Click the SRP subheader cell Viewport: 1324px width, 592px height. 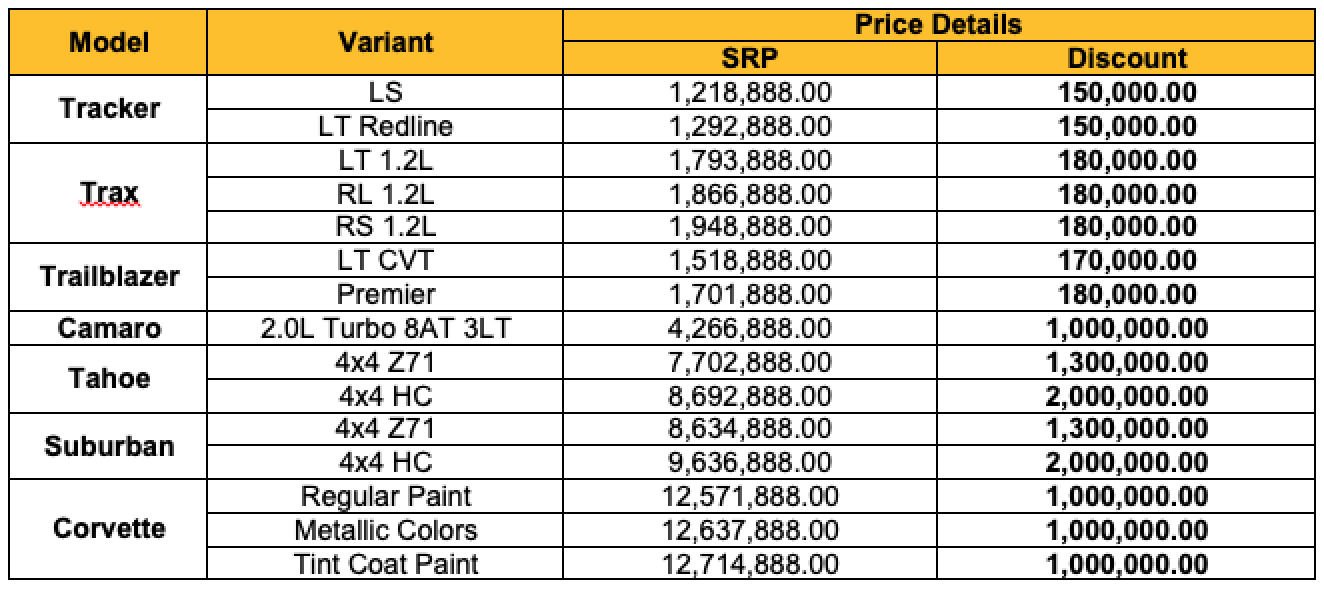tap(749, 58)
